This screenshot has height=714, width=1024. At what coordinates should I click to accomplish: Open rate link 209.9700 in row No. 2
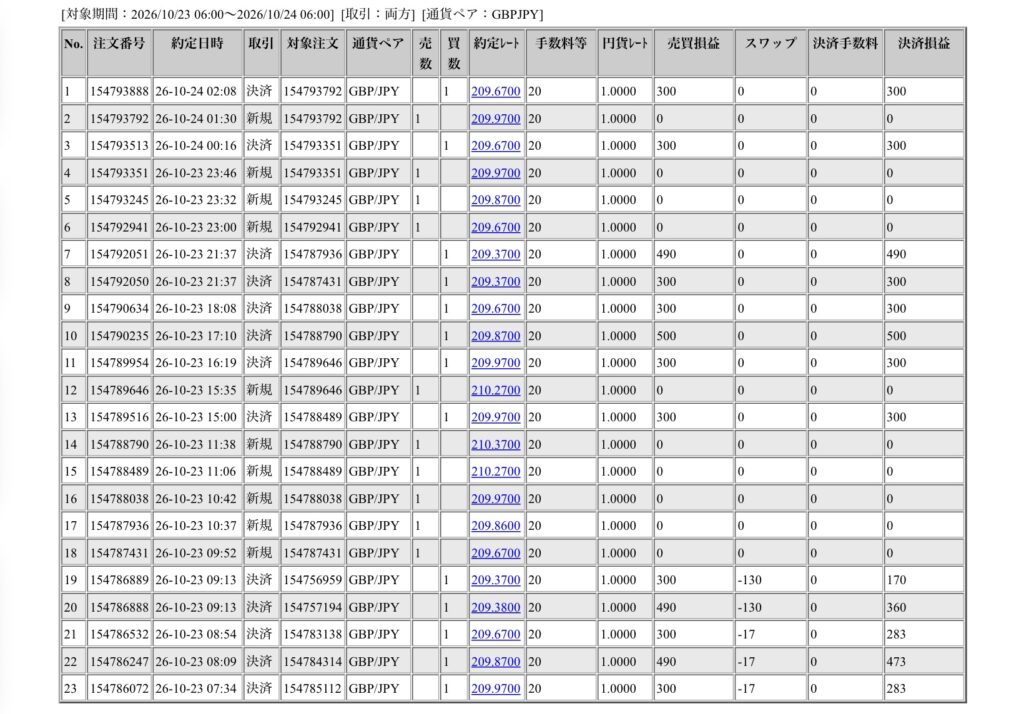(x=496, y=119)
